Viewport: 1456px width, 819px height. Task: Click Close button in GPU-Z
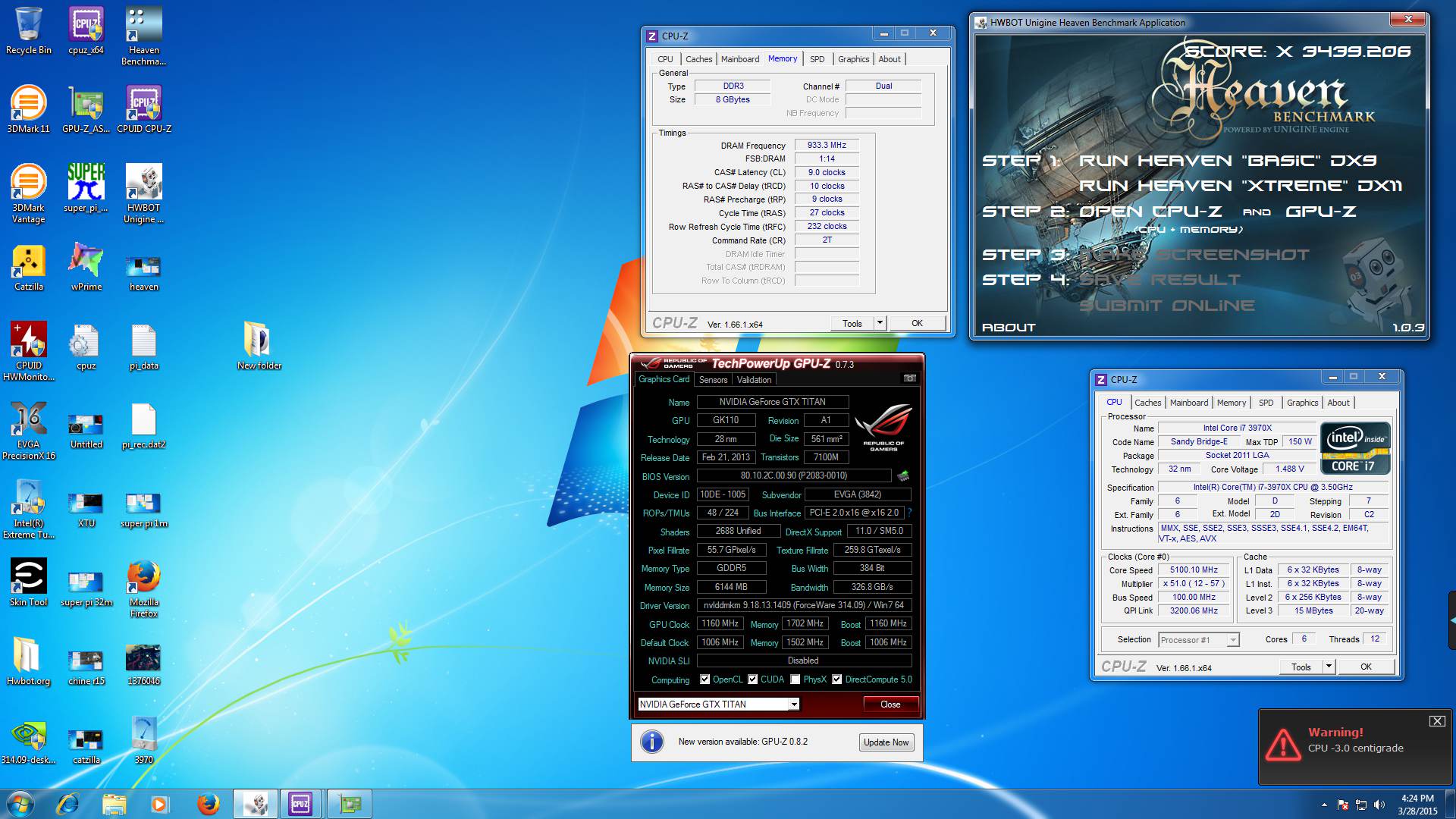(890, 704)
